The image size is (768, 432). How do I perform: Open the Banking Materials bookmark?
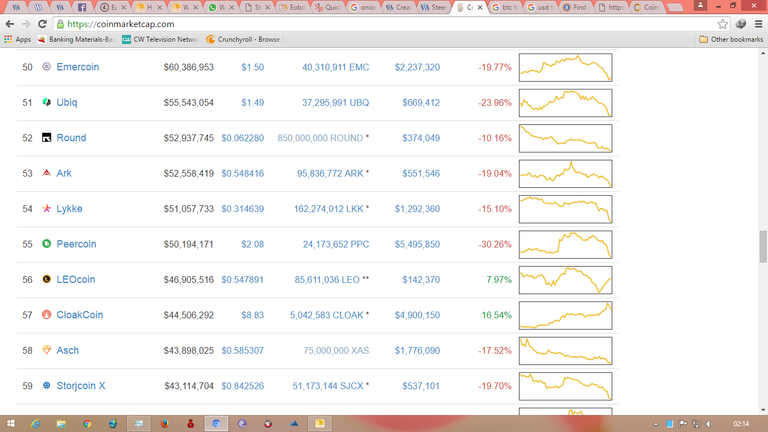pos(76,39)
